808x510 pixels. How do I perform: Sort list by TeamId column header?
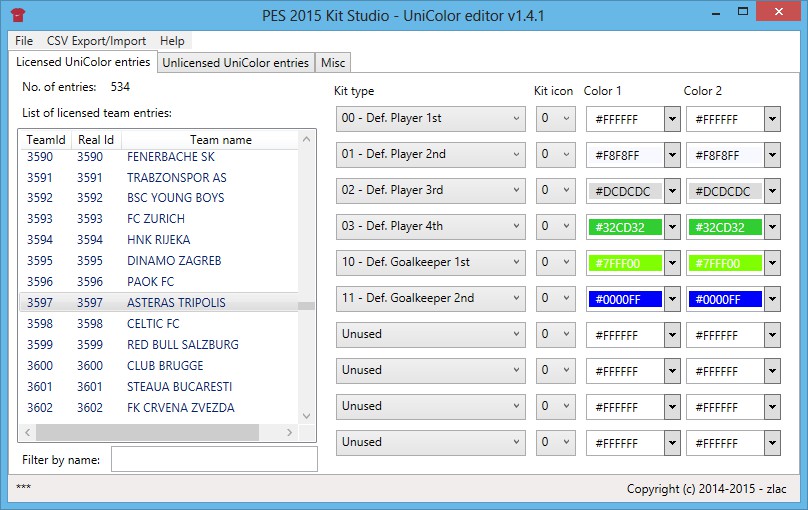pyautogui.click(x=46, y=140)
